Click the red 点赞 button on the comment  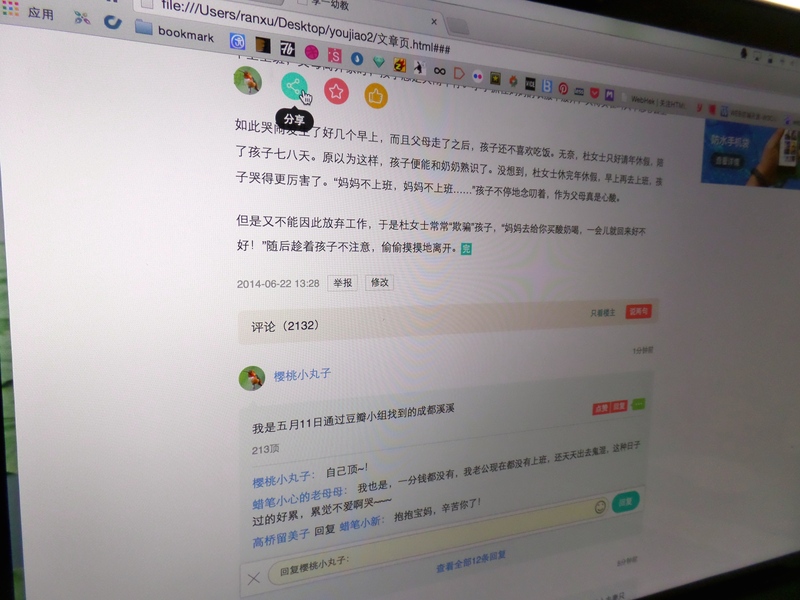click(601, 408)
